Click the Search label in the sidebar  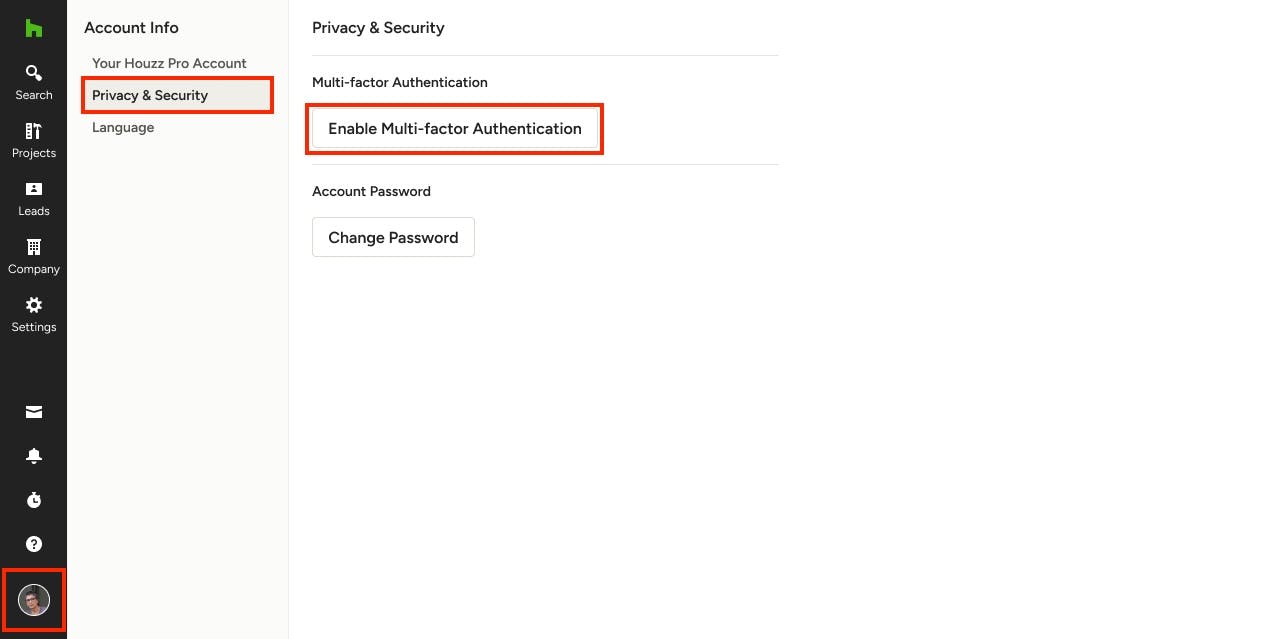(33, 94)
